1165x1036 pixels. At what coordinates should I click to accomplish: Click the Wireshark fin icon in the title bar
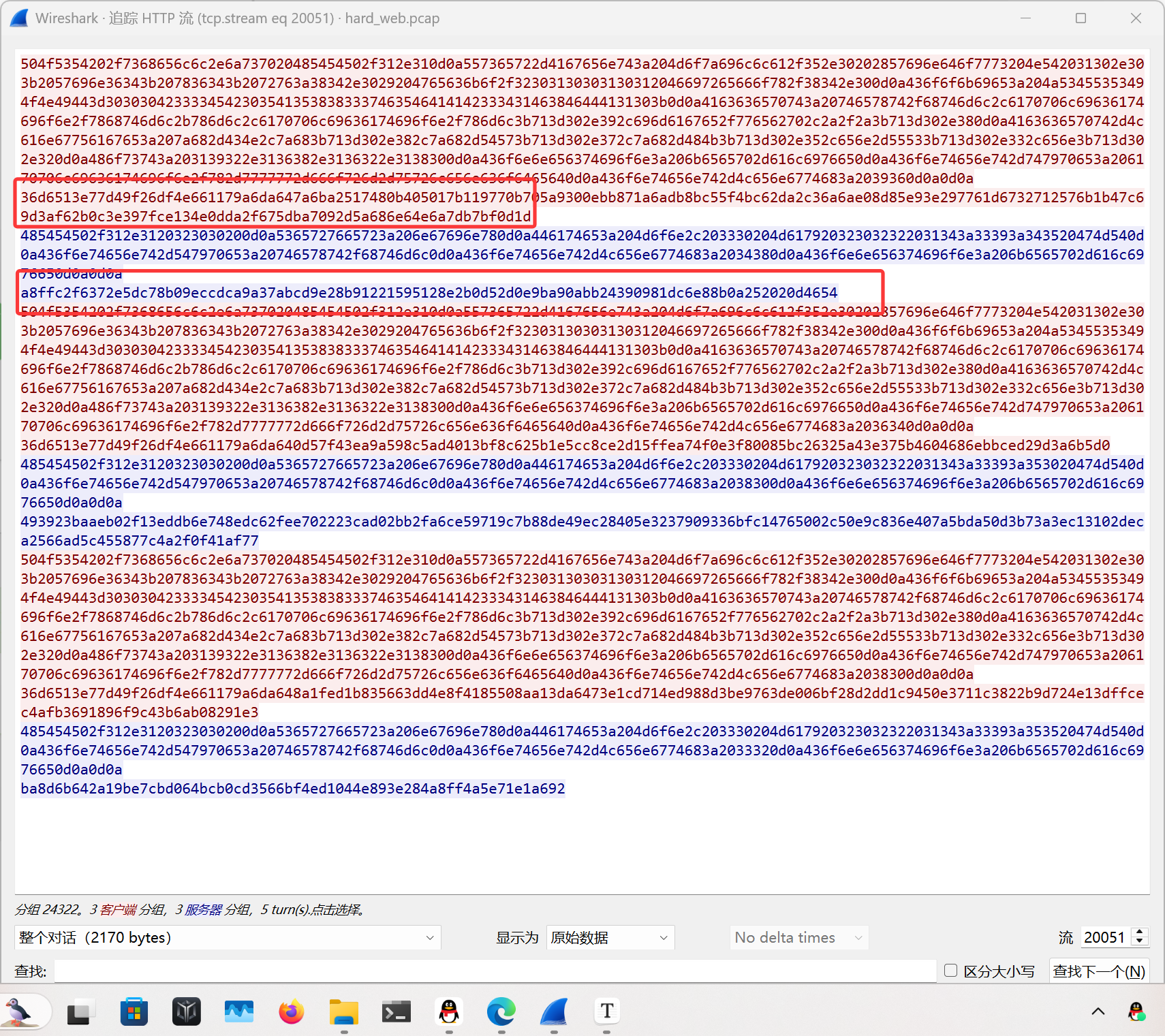point(19,18)
